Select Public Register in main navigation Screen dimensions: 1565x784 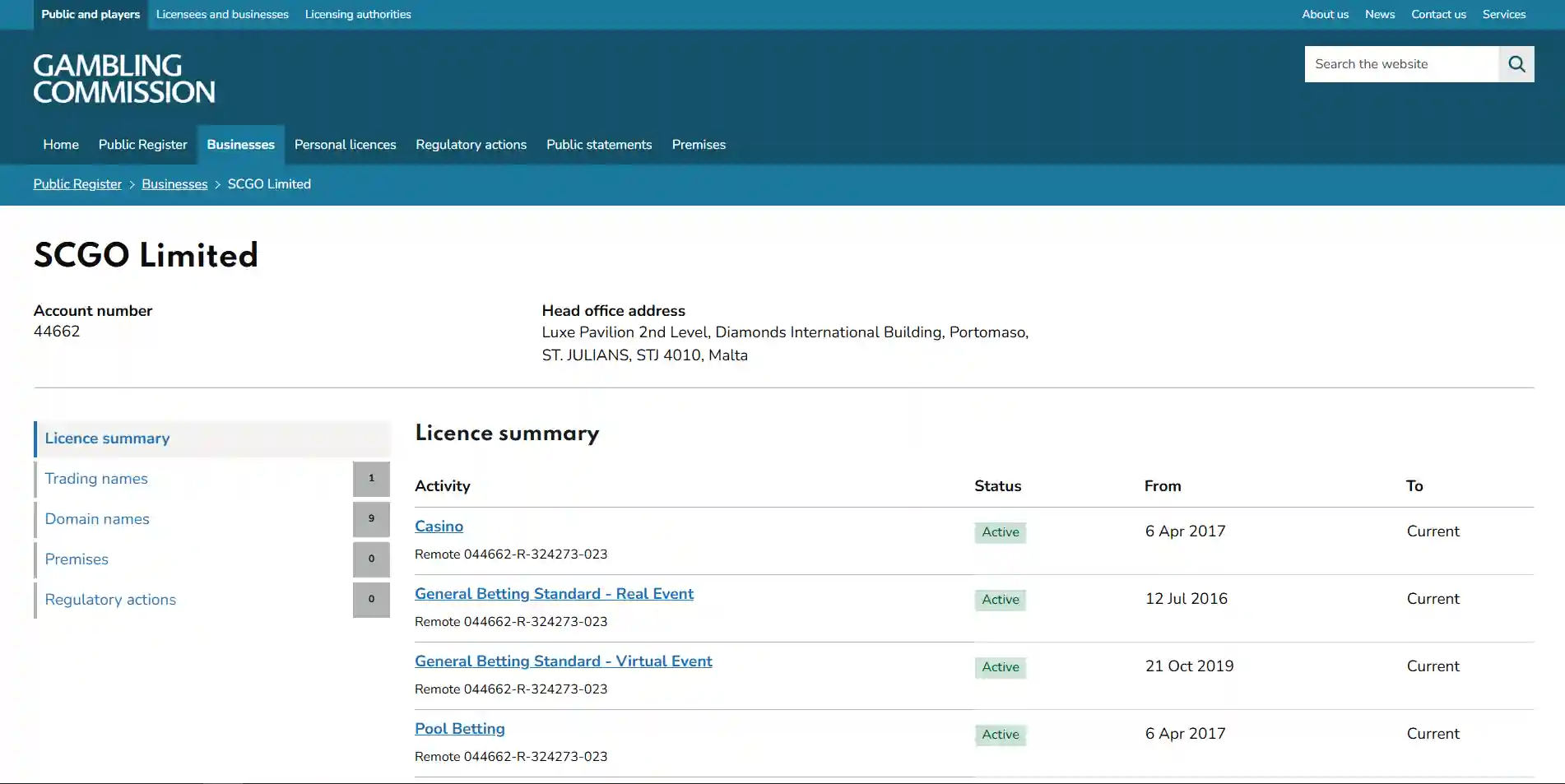pos(143,145)
